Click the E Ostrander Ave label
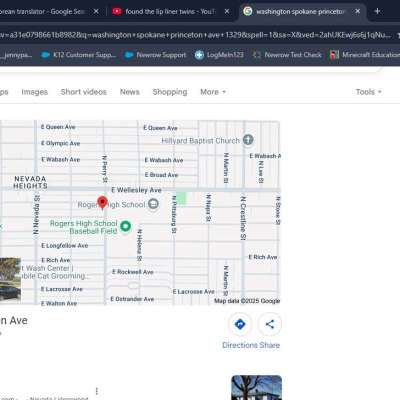 pyautogui.click(x=132, y=299)
